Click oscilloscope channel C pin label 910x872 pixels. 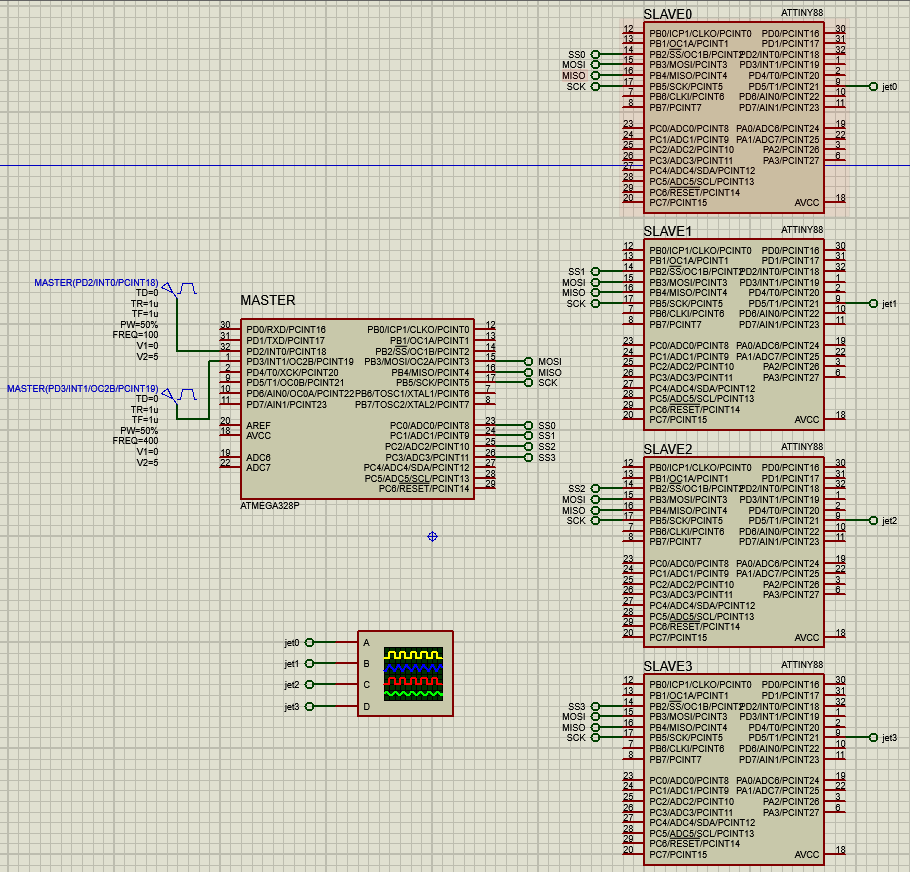pos(366,685)
